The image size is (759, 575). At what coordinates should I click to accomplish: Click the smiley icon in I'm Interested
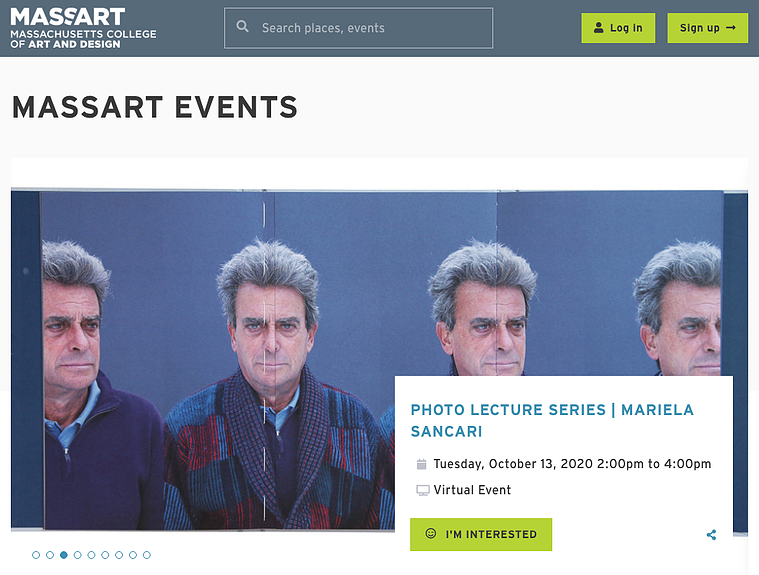point(430,533)
